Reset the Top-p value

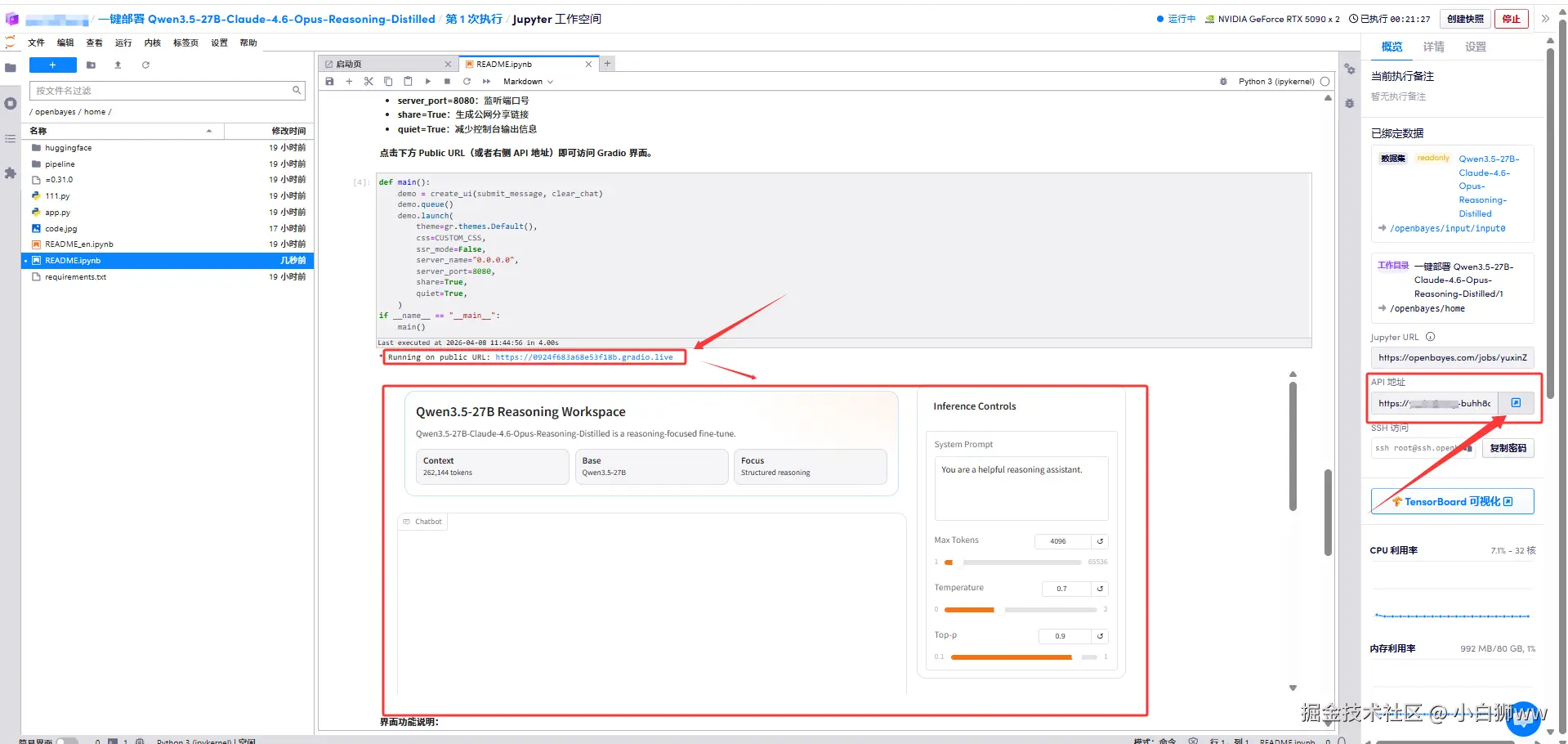(1100, 636)
